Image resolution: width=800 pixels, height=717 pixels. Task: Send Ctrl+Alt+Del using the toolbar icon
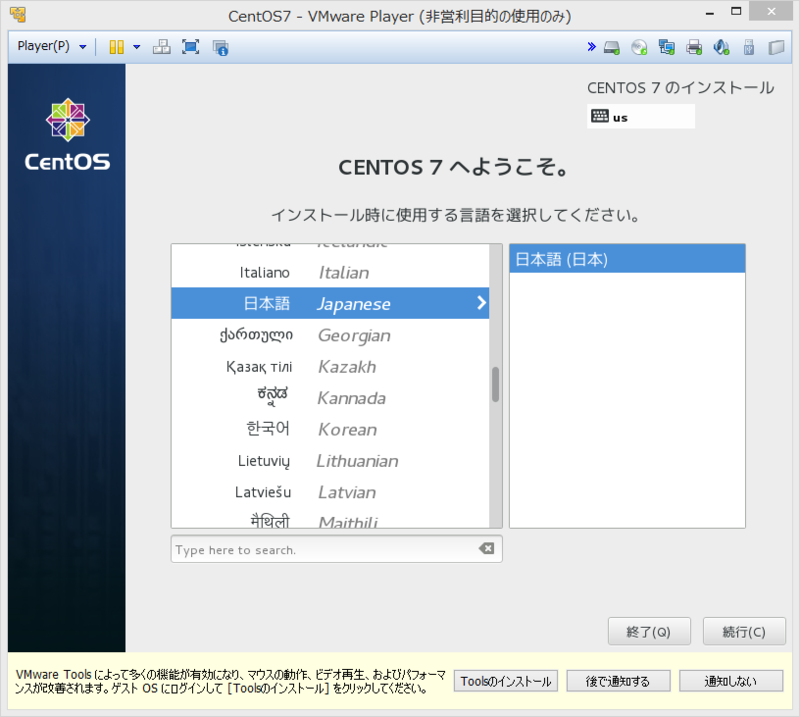point(163,46)
